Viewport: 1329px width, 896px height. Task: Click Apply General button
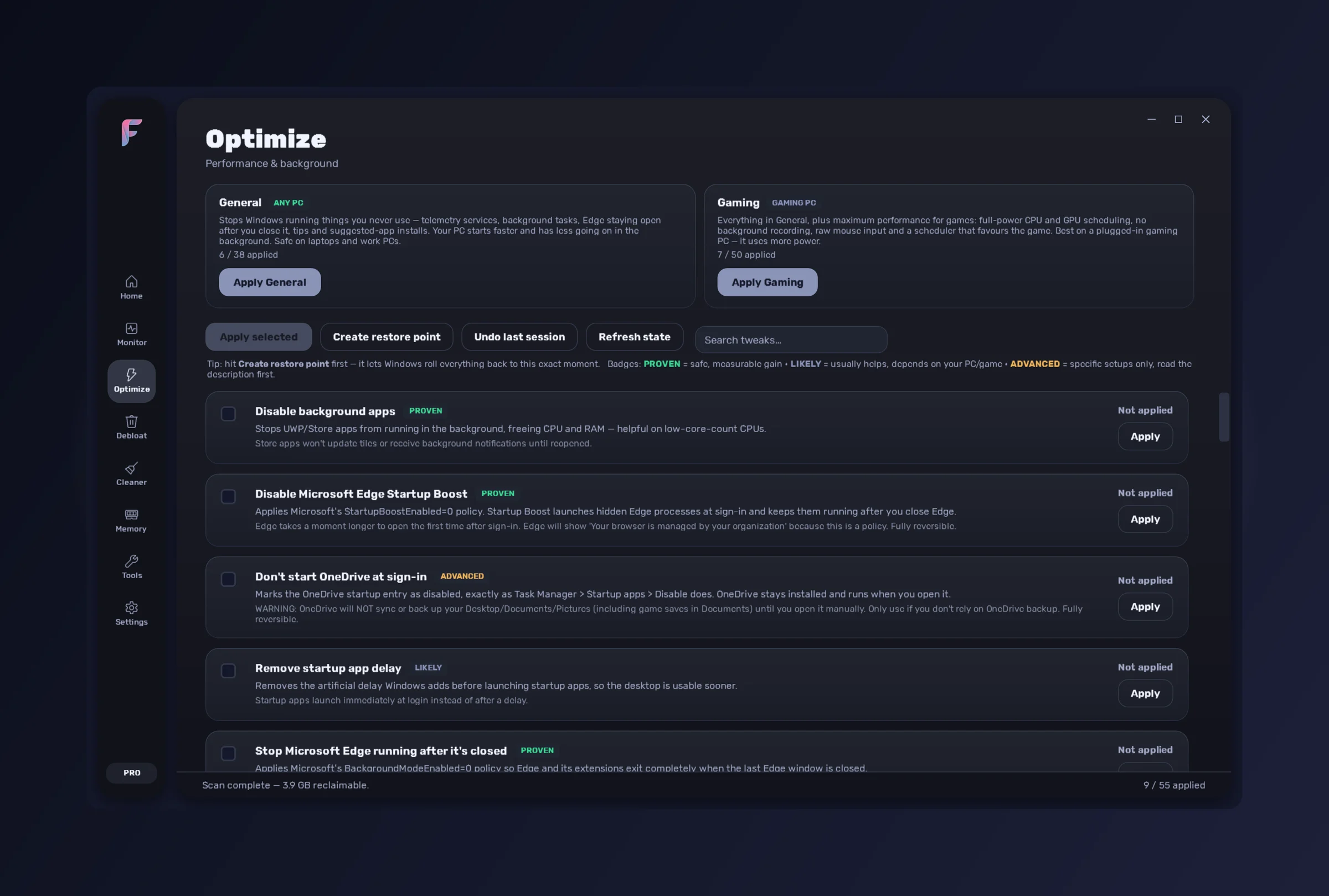(x=270, y=282)
